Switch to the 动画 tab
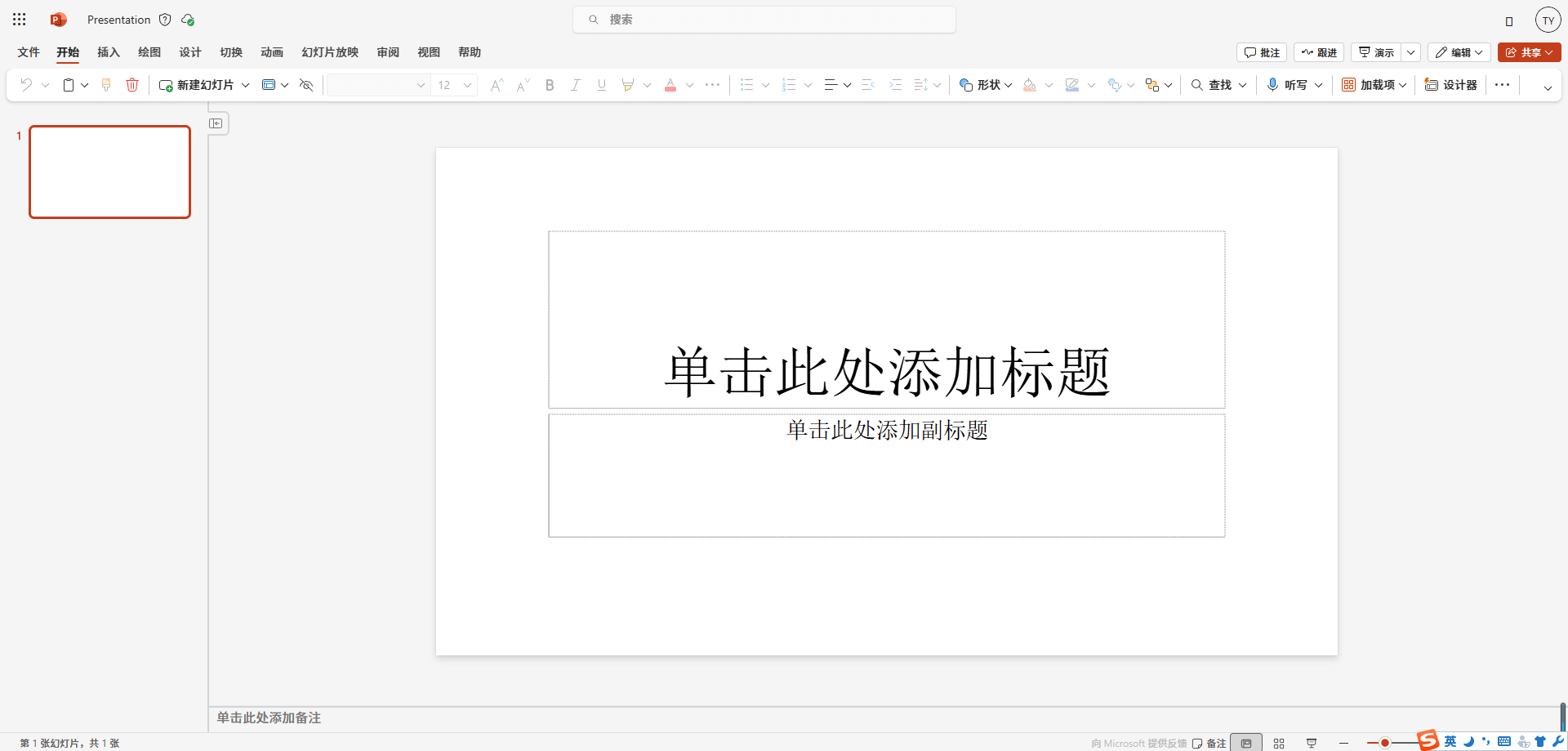 (x=272, y=52)
